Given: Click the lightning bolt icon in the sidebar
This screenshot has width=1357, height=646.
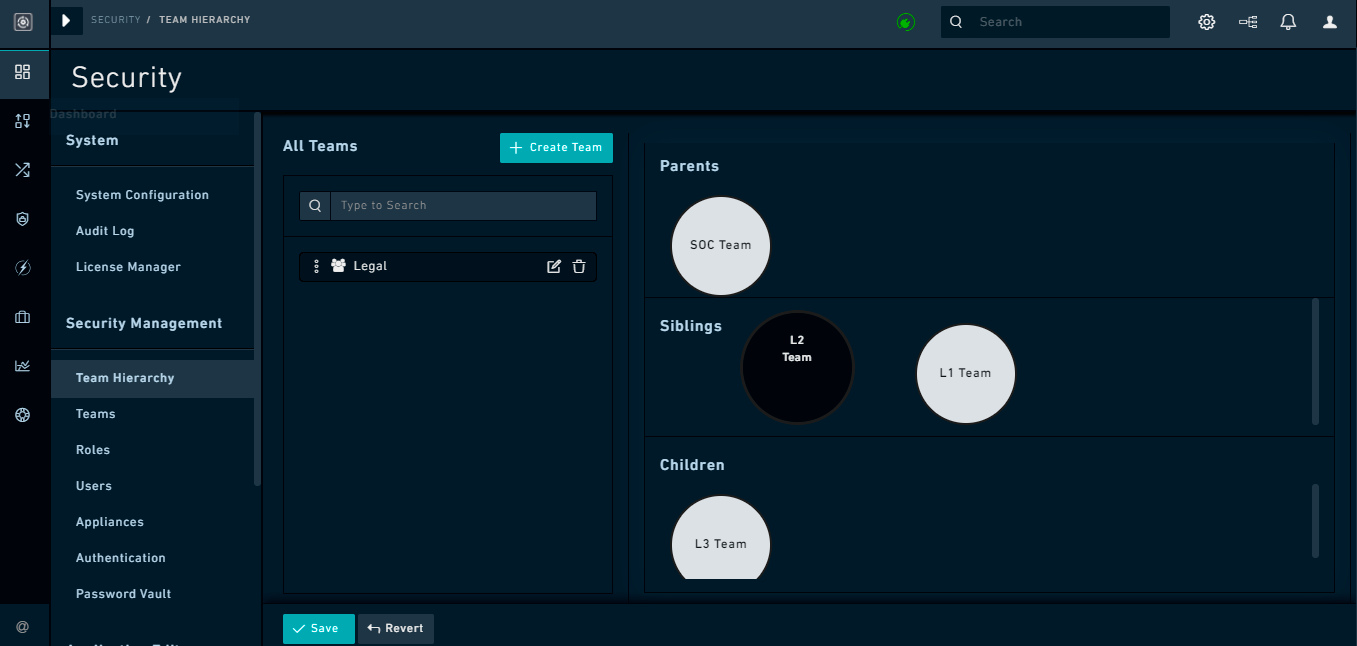Looking at the screenshot, I should point(23,267).
